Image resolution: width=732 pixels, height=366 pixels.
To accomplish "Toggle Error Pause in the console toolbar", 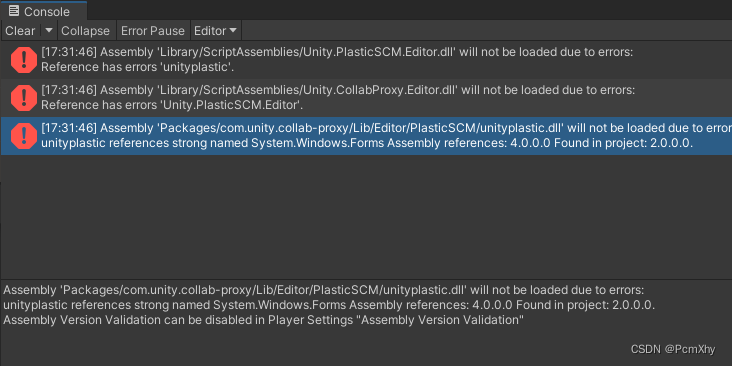I will point(153,31).
